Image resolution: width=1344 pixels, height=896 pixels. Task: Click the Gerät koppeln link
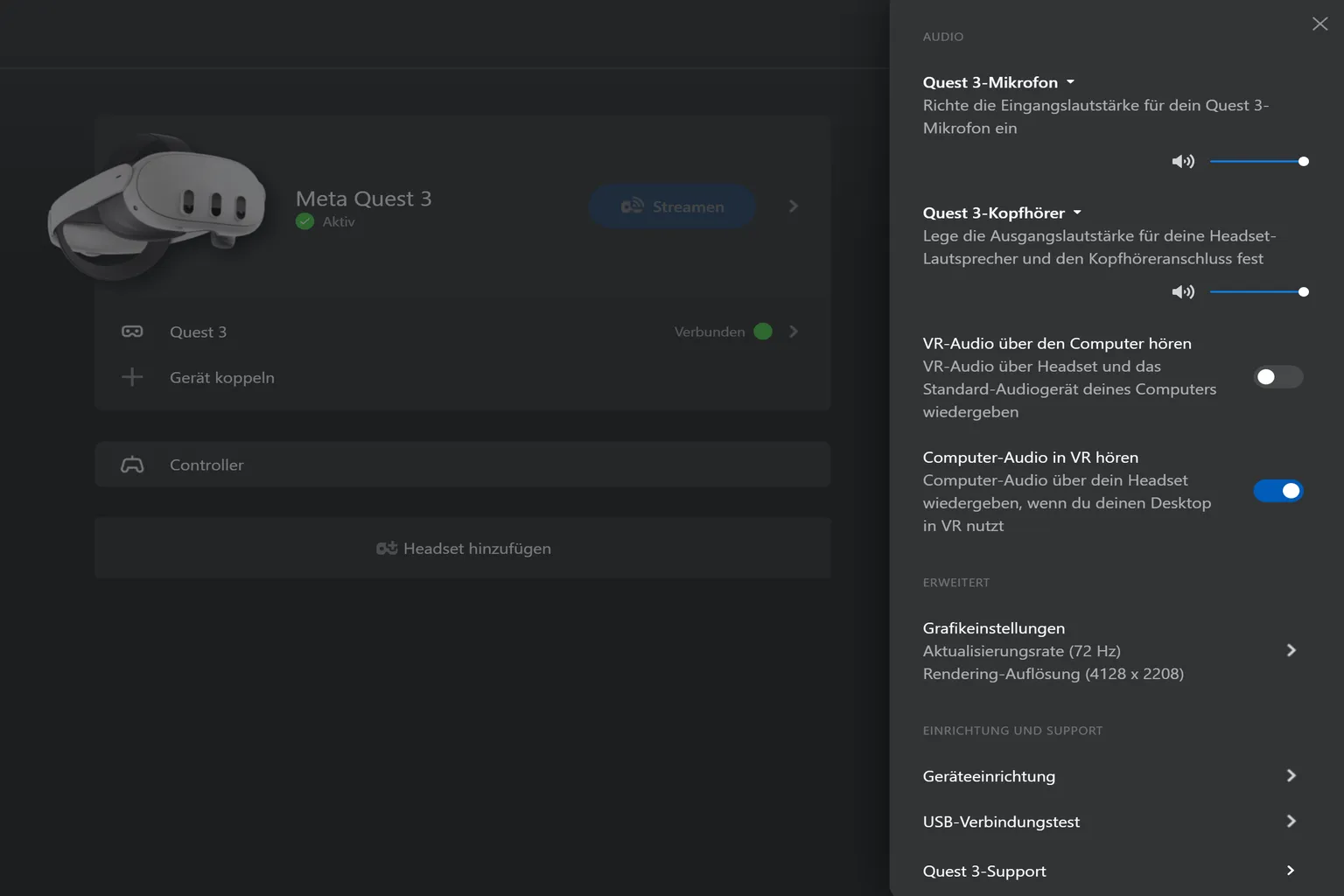click(222, 377)
